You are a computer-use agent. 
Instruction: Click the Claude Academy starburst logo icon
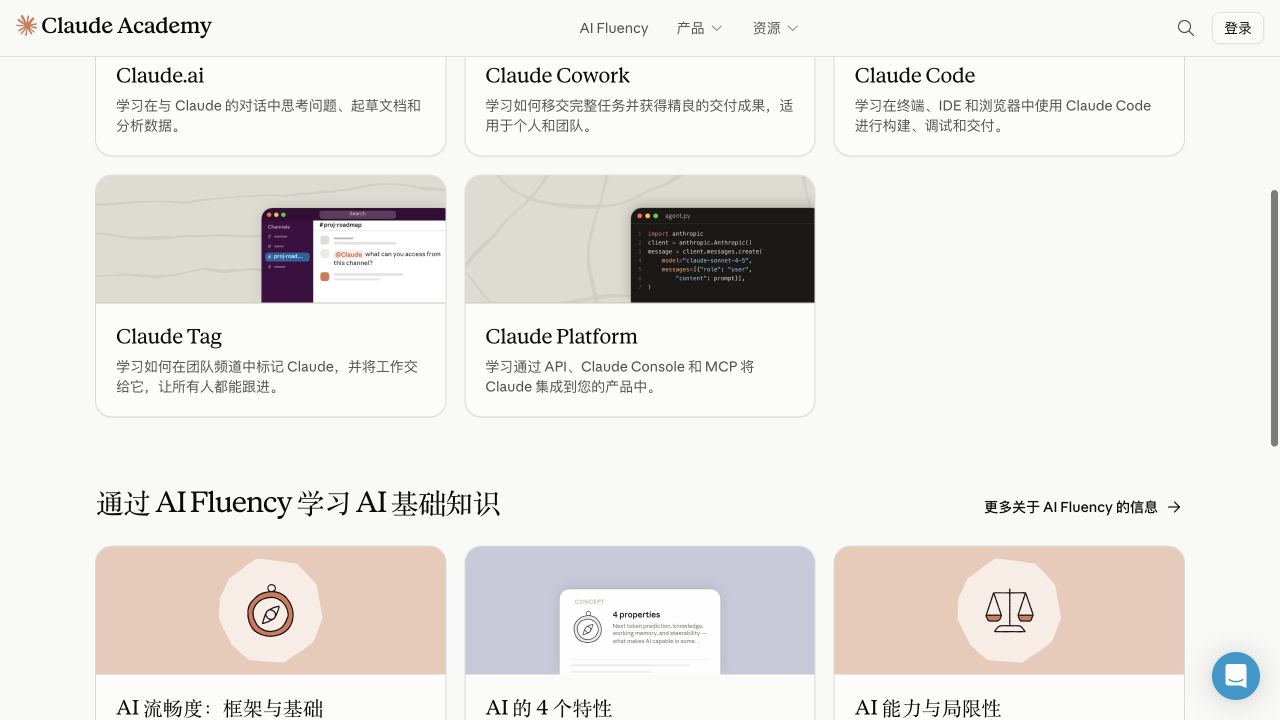pos(27,26)
